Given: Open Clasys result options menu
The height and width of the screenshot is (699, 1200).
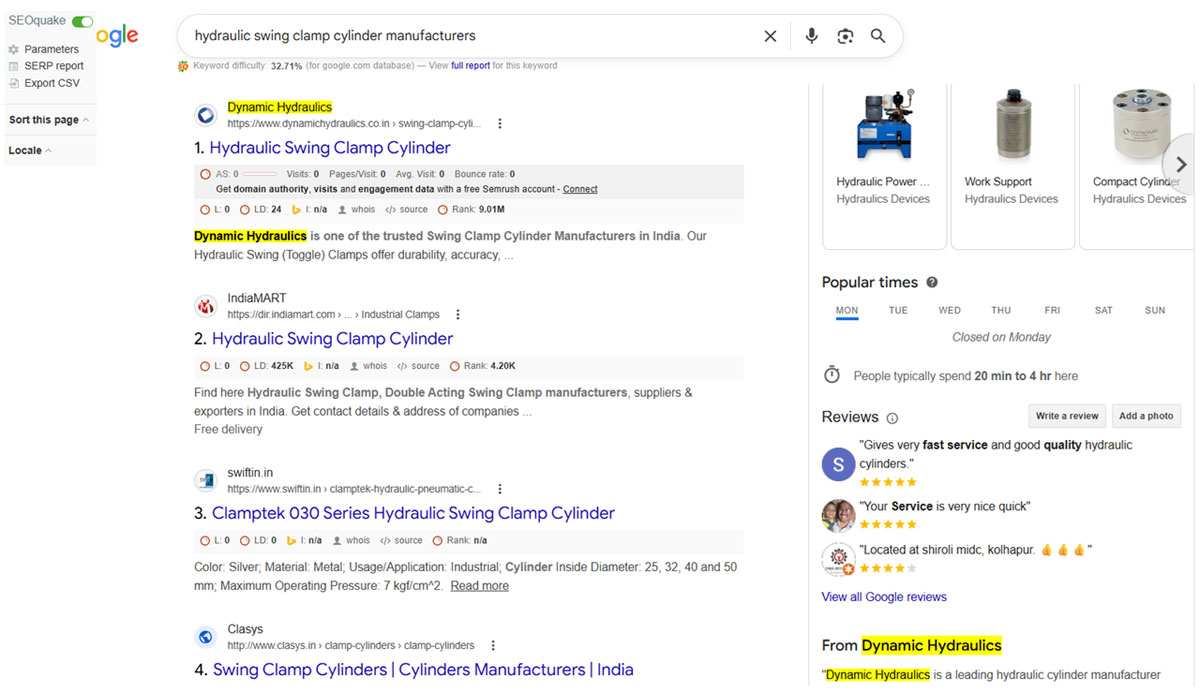Looking at the screenshot, I should coord(493,646).
